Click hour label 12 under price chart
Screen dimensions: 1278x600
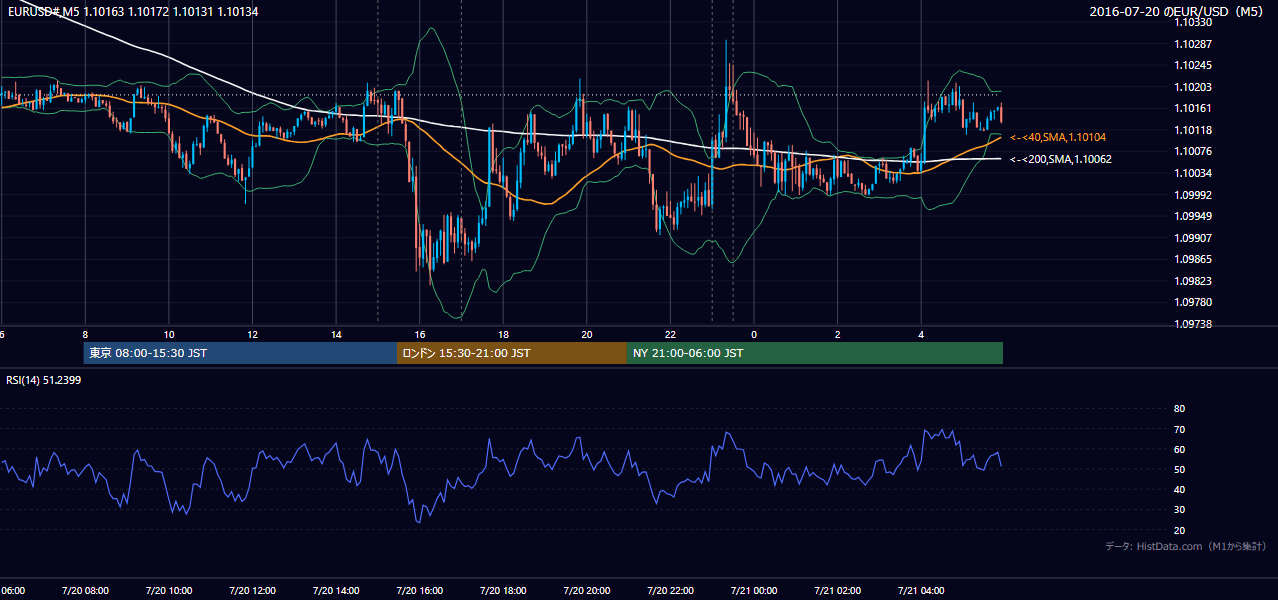click(x=252, y=335)
